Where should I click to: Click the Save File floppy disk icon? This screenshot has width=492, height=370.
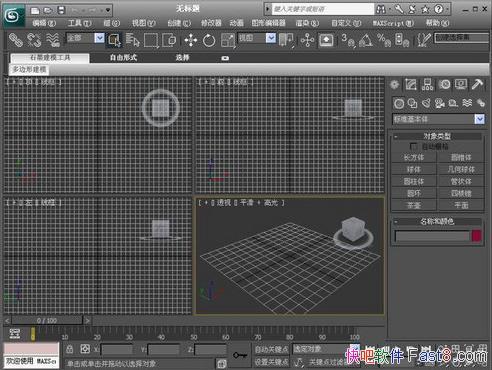click(x=61, y=10)
